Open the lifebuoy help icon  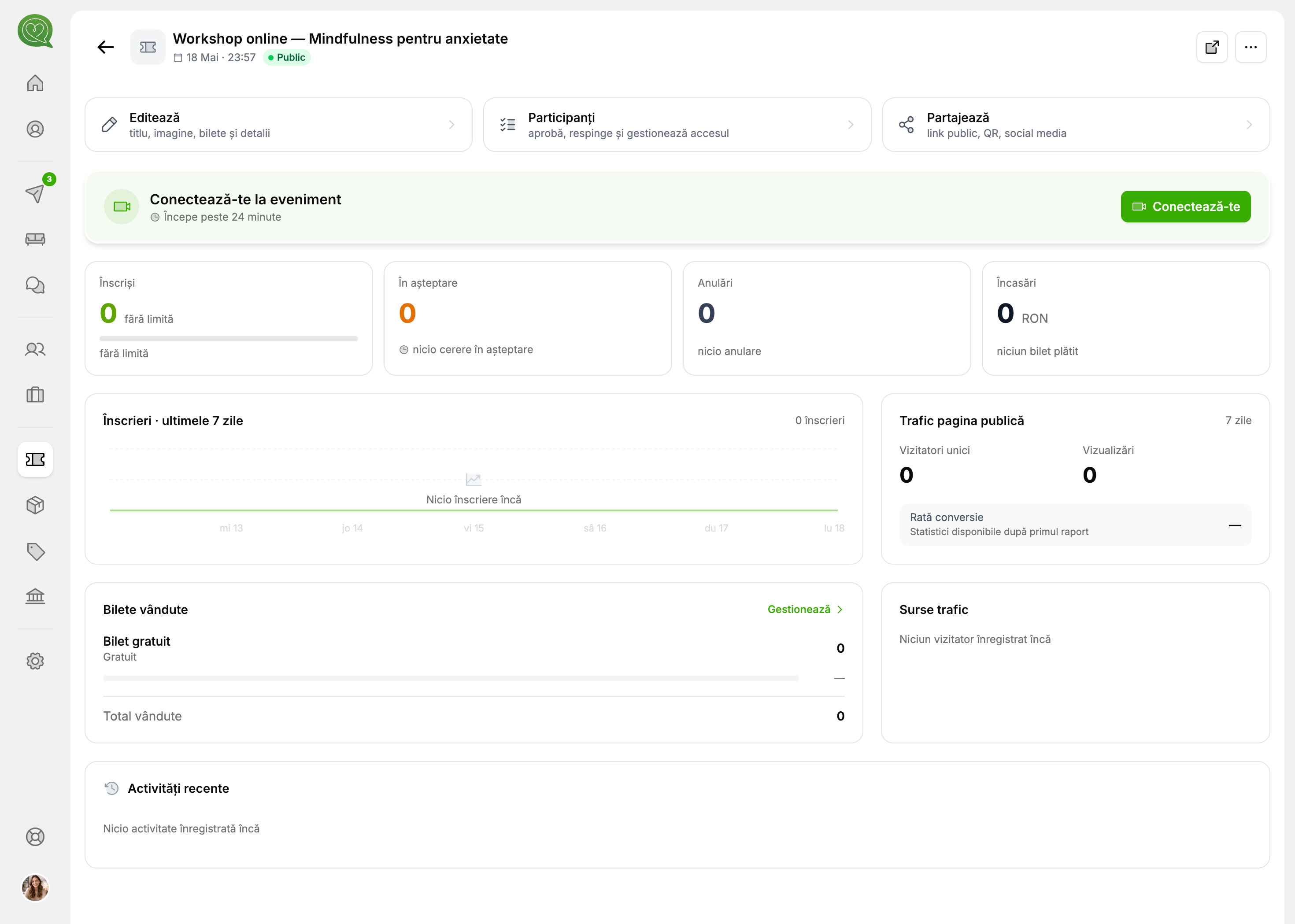tap(35, 837)
